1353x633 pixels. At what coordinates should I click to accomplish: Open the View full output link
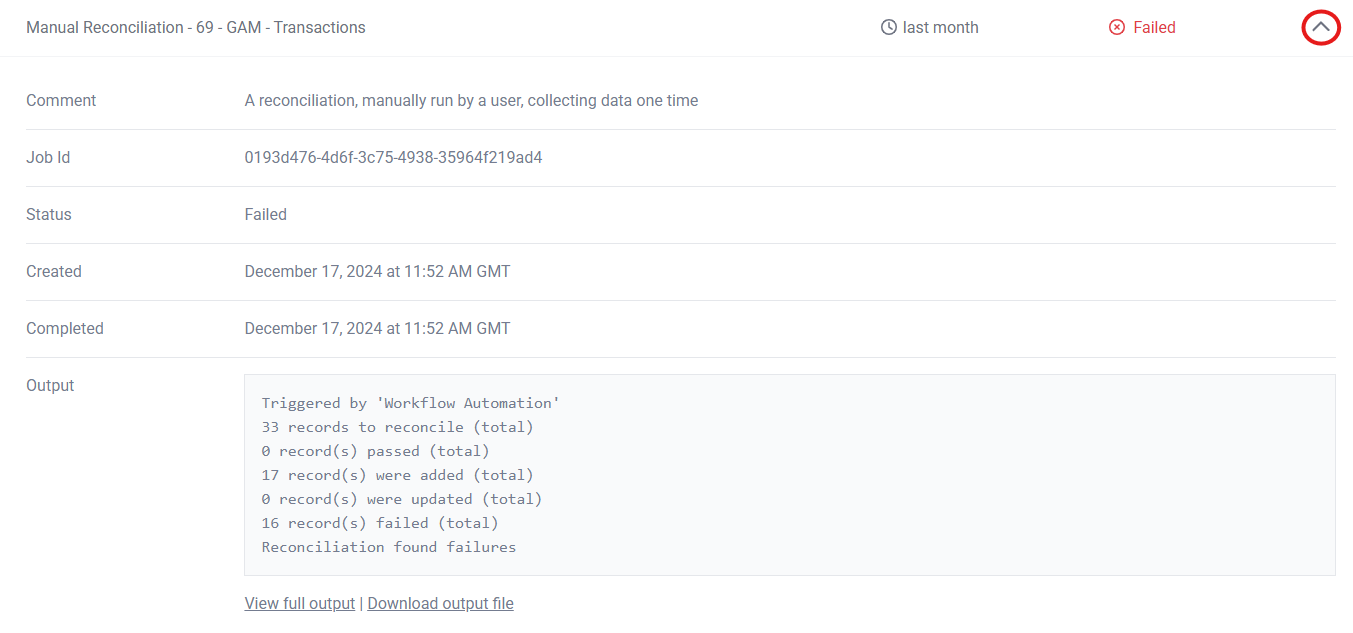pyautogui.click(x=299, y=603)
